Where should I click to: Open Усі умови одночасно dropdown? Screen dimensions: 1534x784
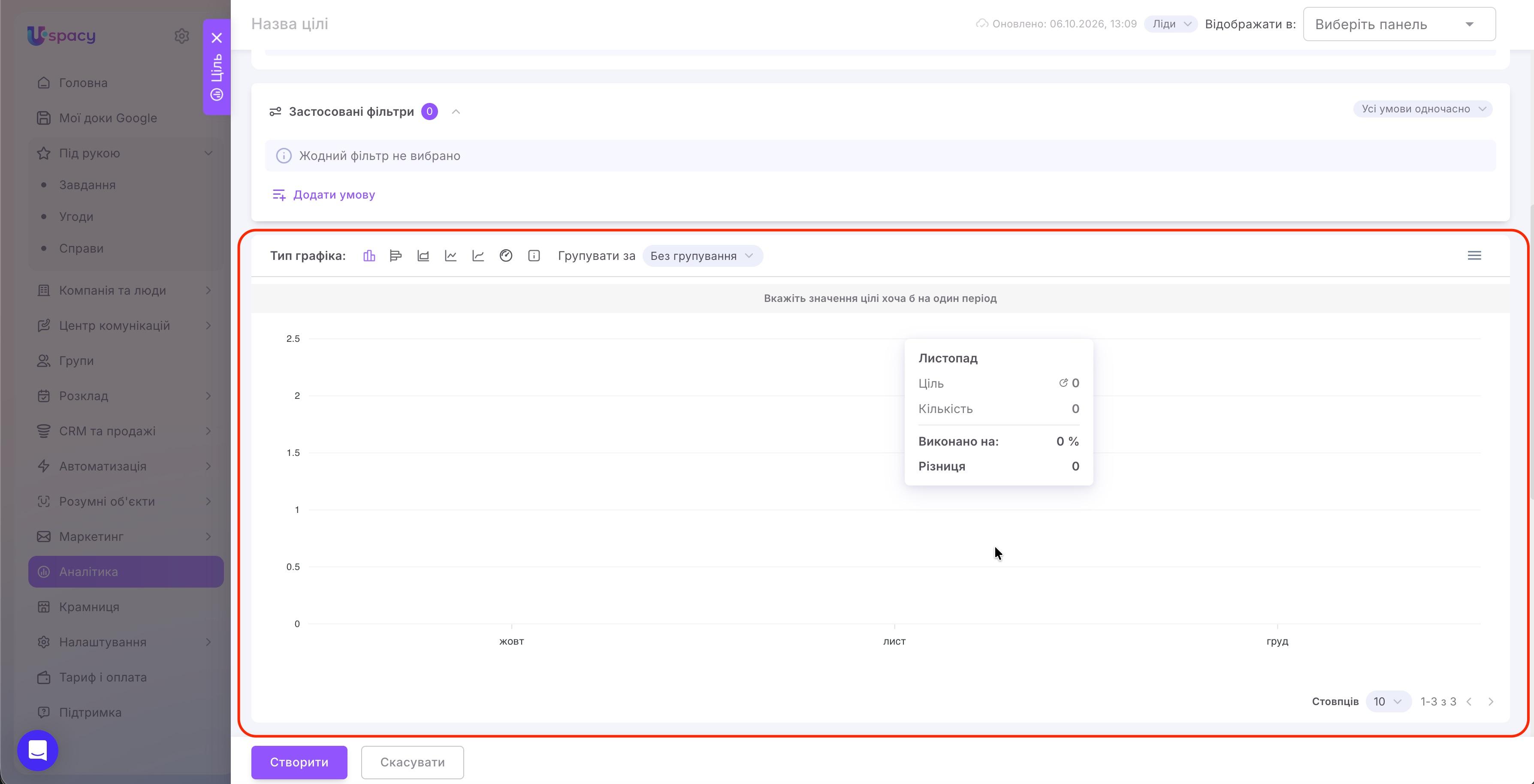pyautogui.click(x=1422, y=109)
